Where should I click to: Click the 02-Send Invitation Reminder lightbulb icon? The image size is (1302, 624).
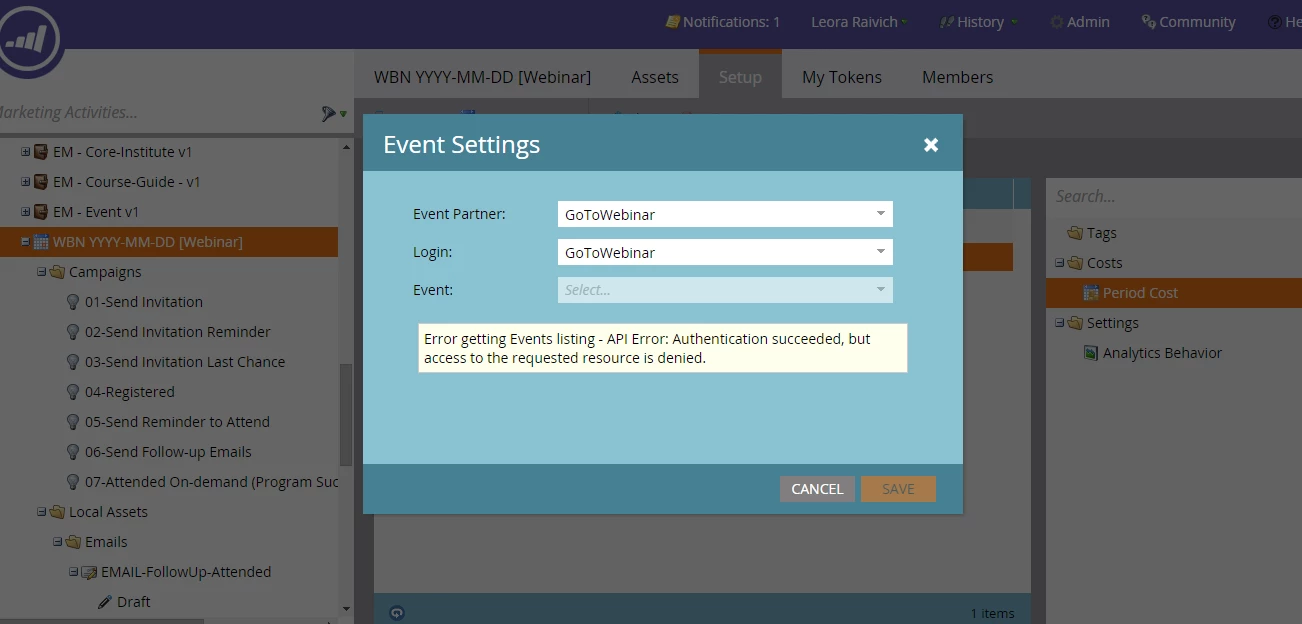[73, 332]
